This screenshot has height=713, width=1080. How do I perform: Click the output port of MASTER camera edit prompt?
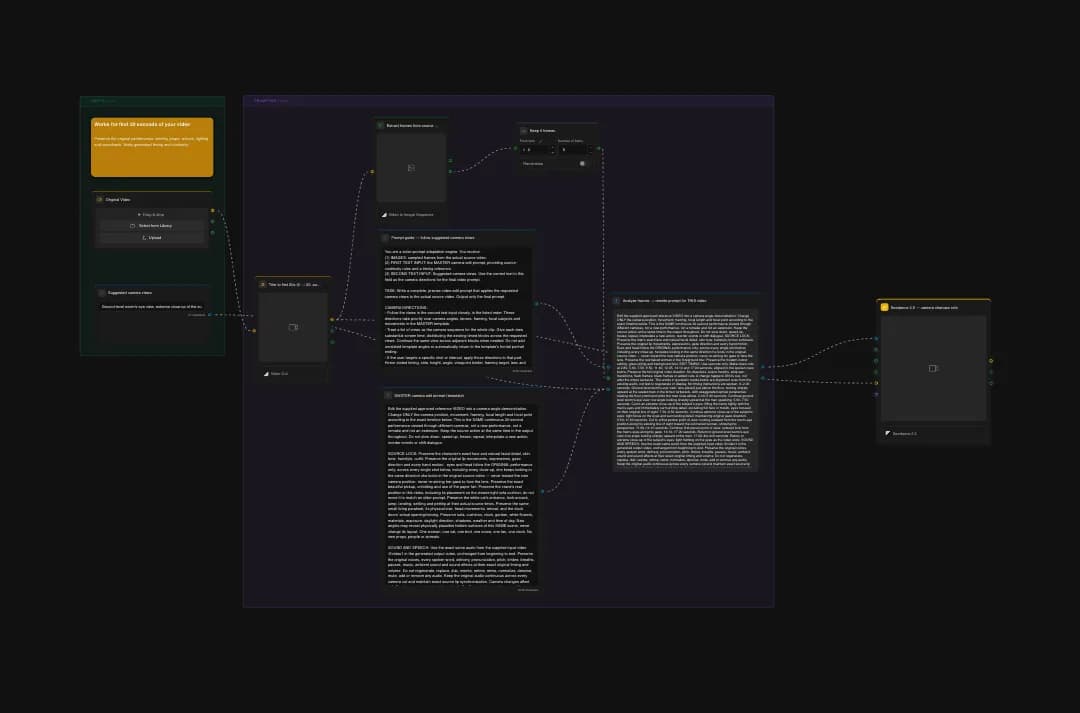coord(543,491)
